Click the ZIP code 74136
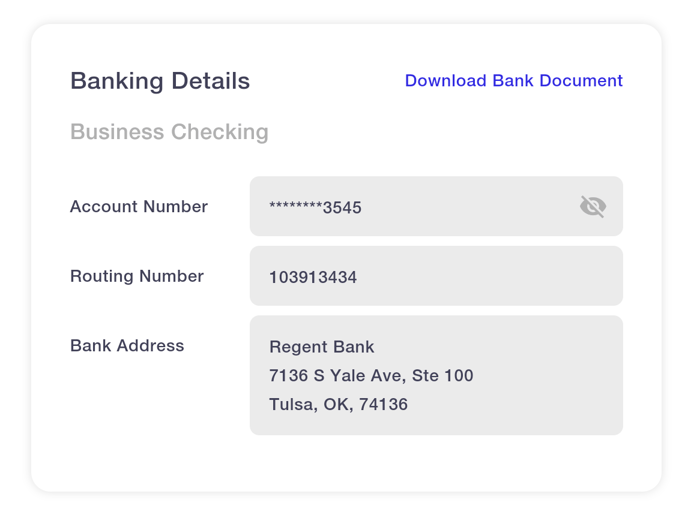688x512 pixels. [x=383, y=404]
